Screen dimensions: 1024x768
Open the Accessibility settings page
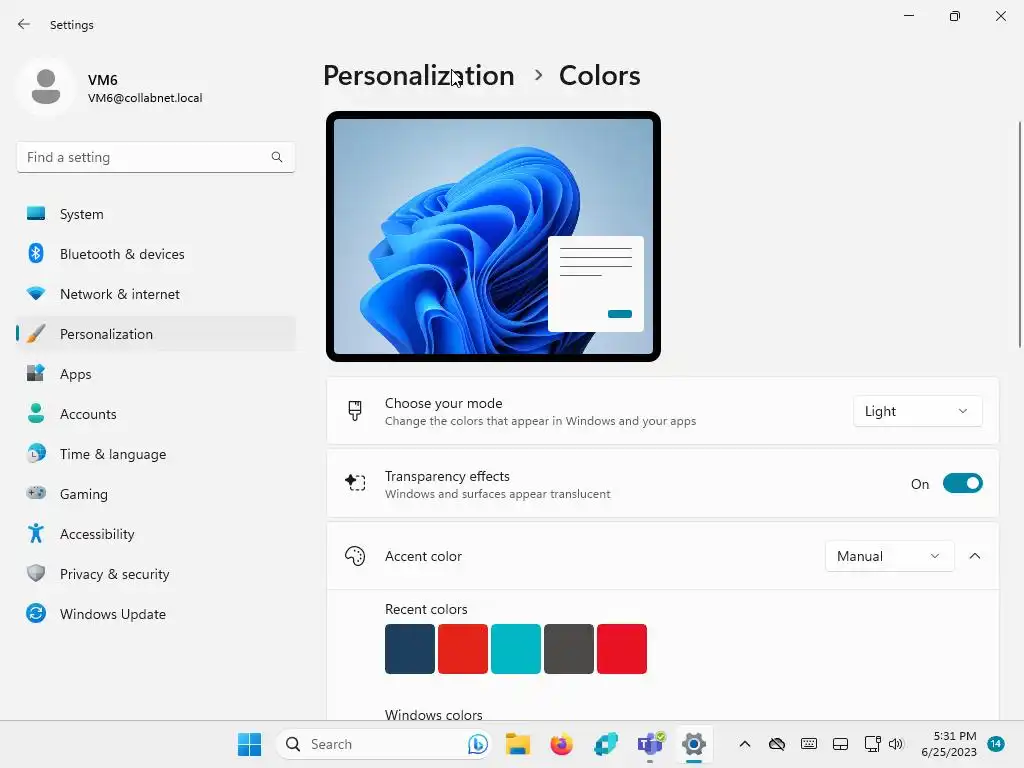point(155,534)
